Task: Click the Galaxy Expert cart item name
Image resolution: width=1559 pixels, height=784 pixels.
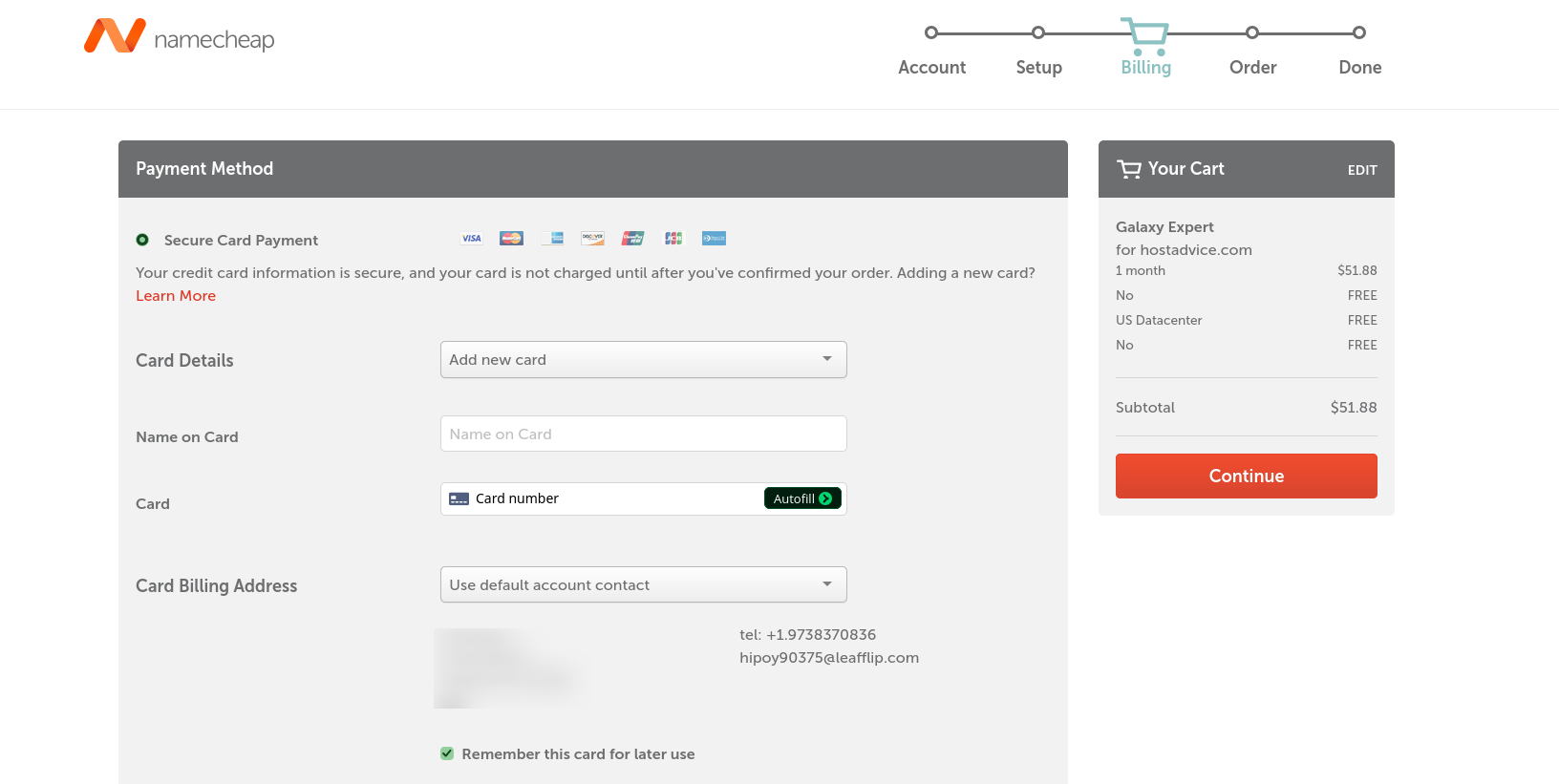Action: 1164,227
